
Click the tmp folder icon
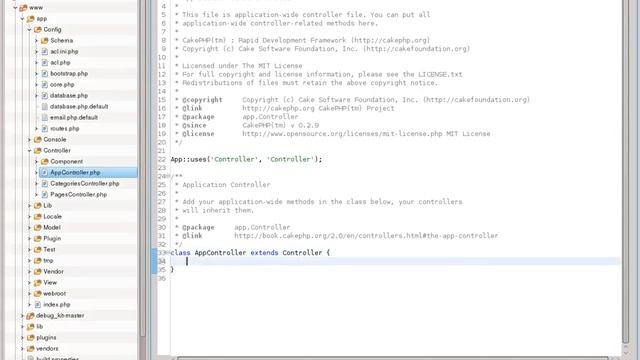pos(38,261)
